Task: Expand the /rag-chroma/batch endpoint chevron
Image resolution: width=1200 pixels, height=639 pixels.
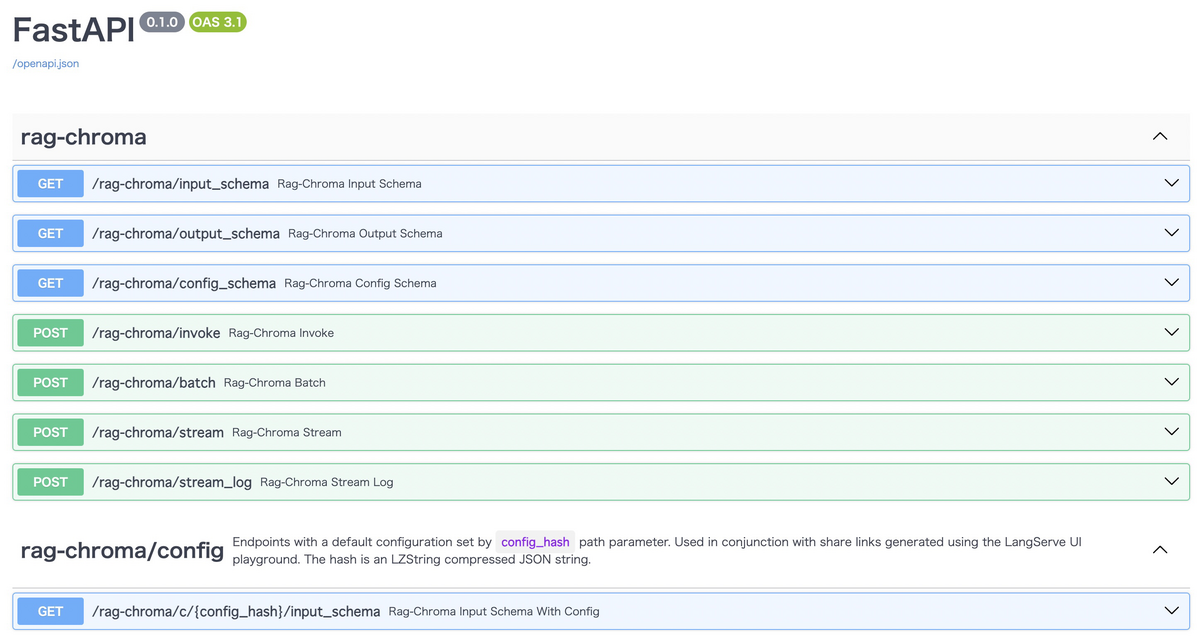Action: pyautogui.click(x=1172, y=382)
